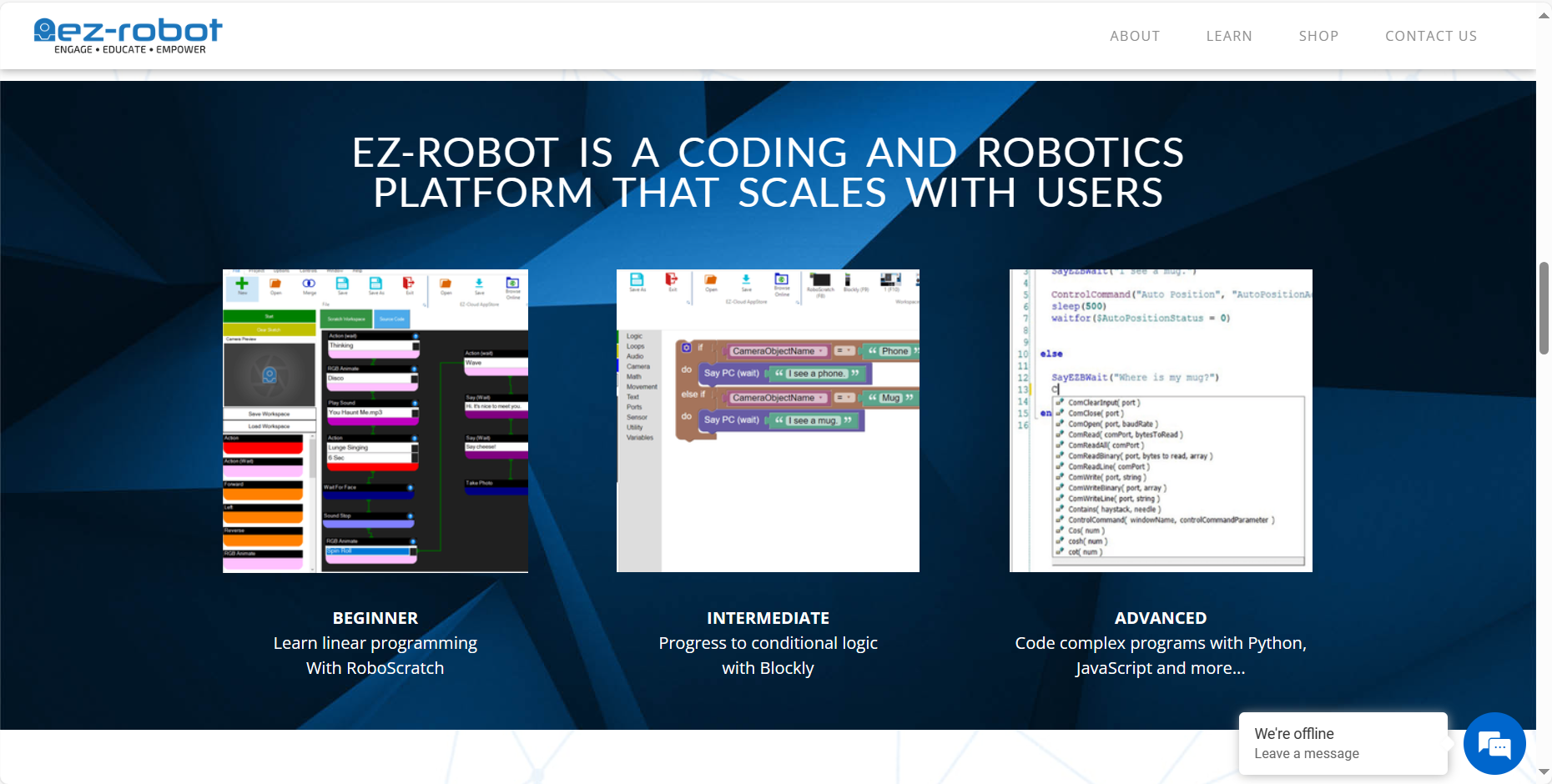Screen dimensions: 1552x784
Task: Click Leave a message in the chat box
Action: pos(1306,753)
